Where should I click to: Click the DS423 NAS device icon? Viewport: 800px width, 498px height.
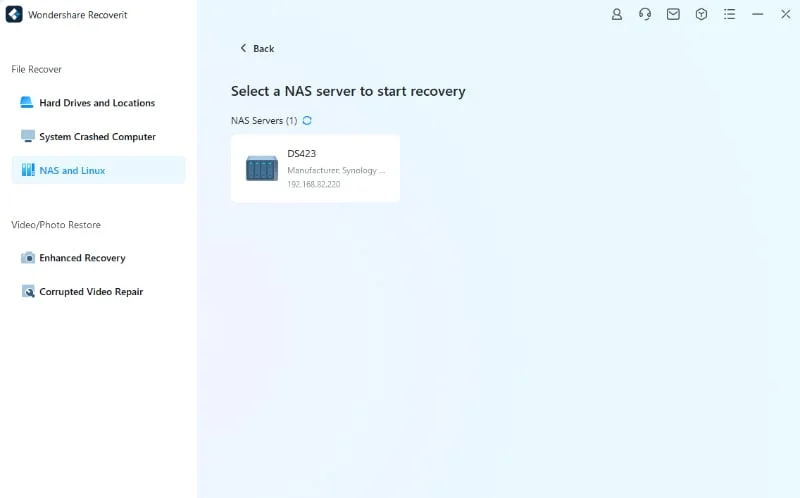[262, 168]
